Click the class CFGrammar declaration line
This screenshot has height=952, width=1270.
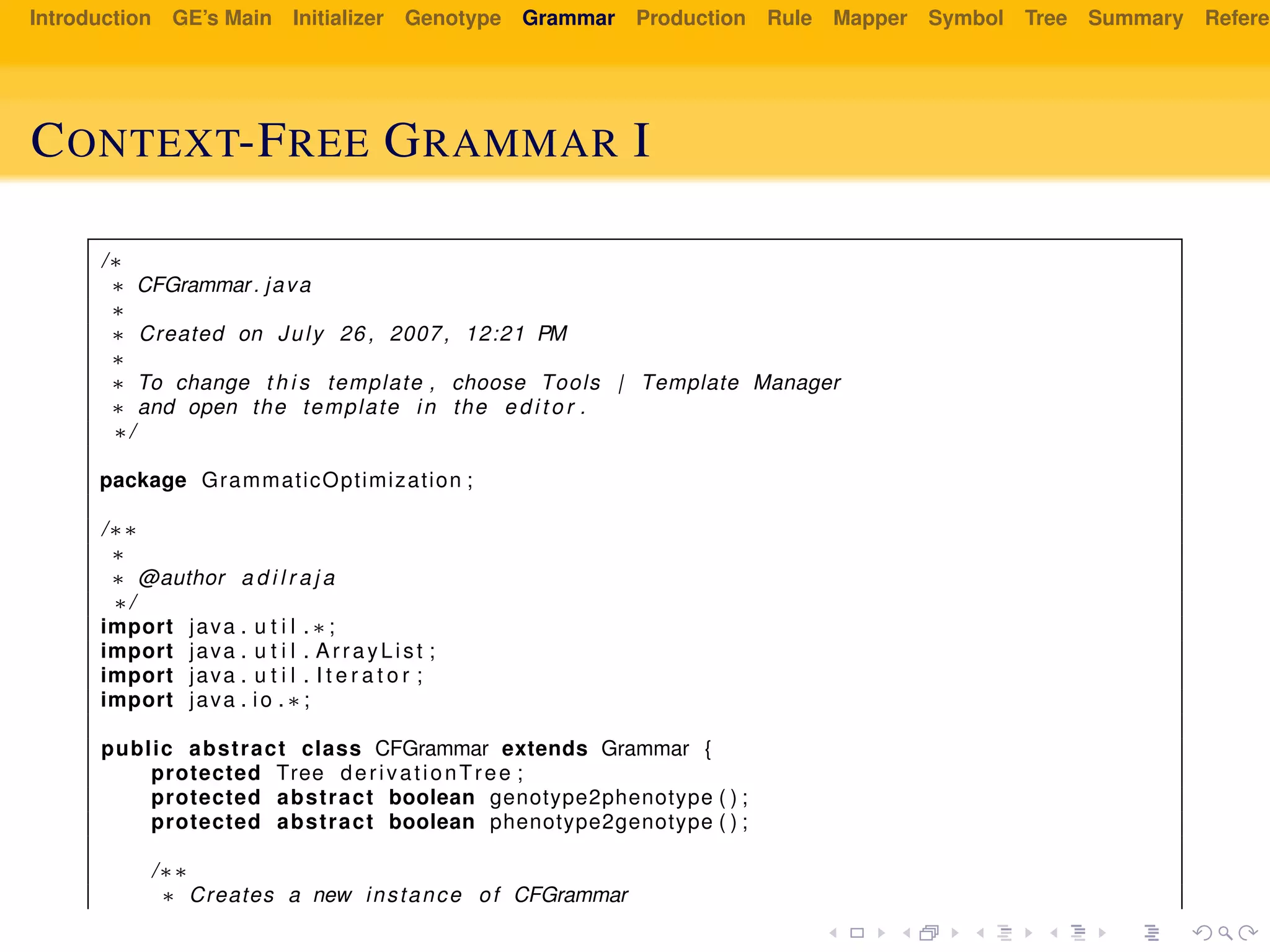click(x=407, y=749)
